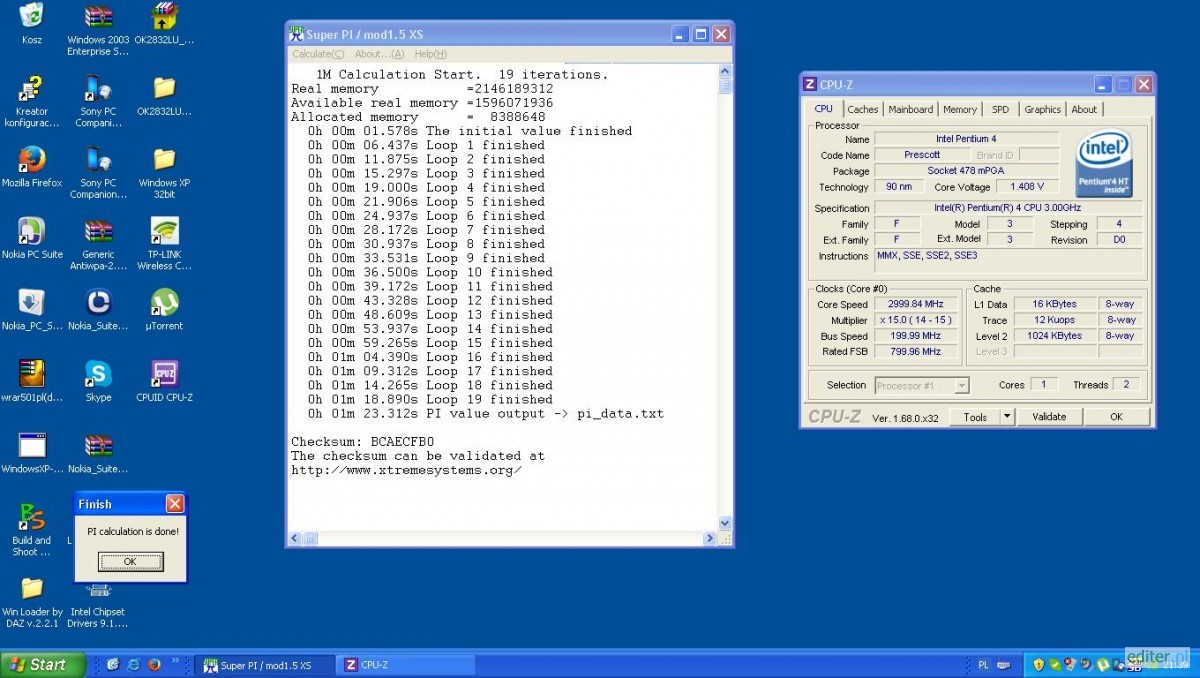Open the Windows 2003 Enterprise archive icon

(x=98, y=17)
